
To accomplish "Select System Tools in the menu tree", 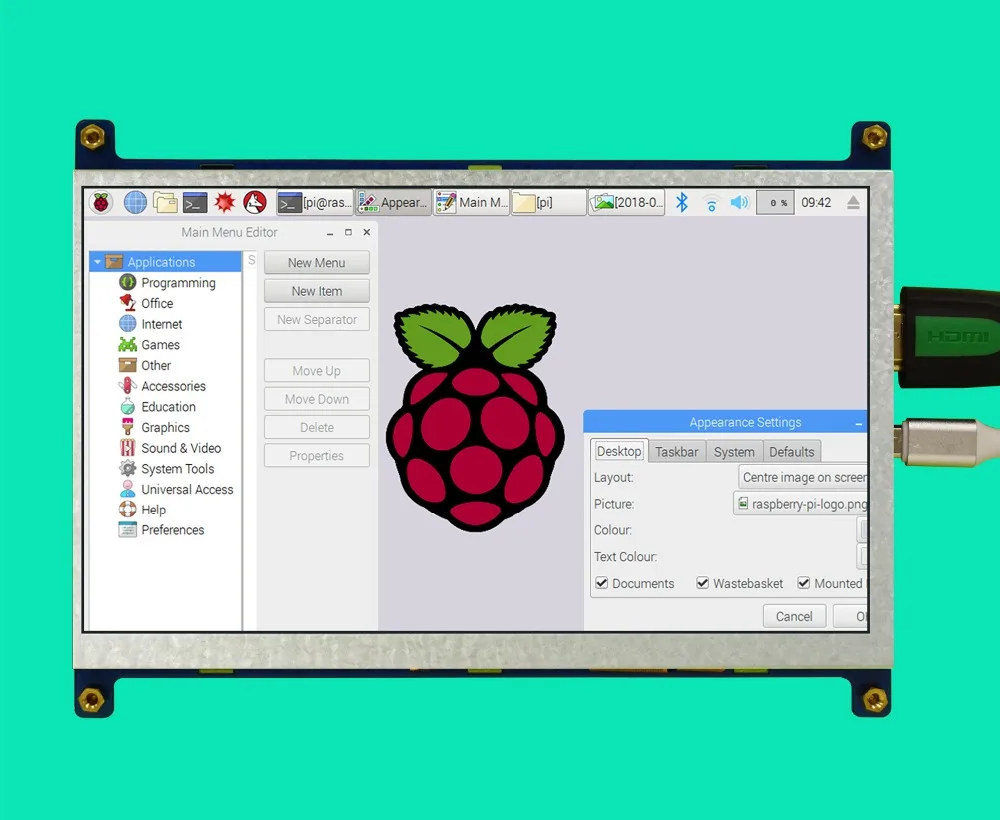I will pyautogui.click(x=177, y=469).
